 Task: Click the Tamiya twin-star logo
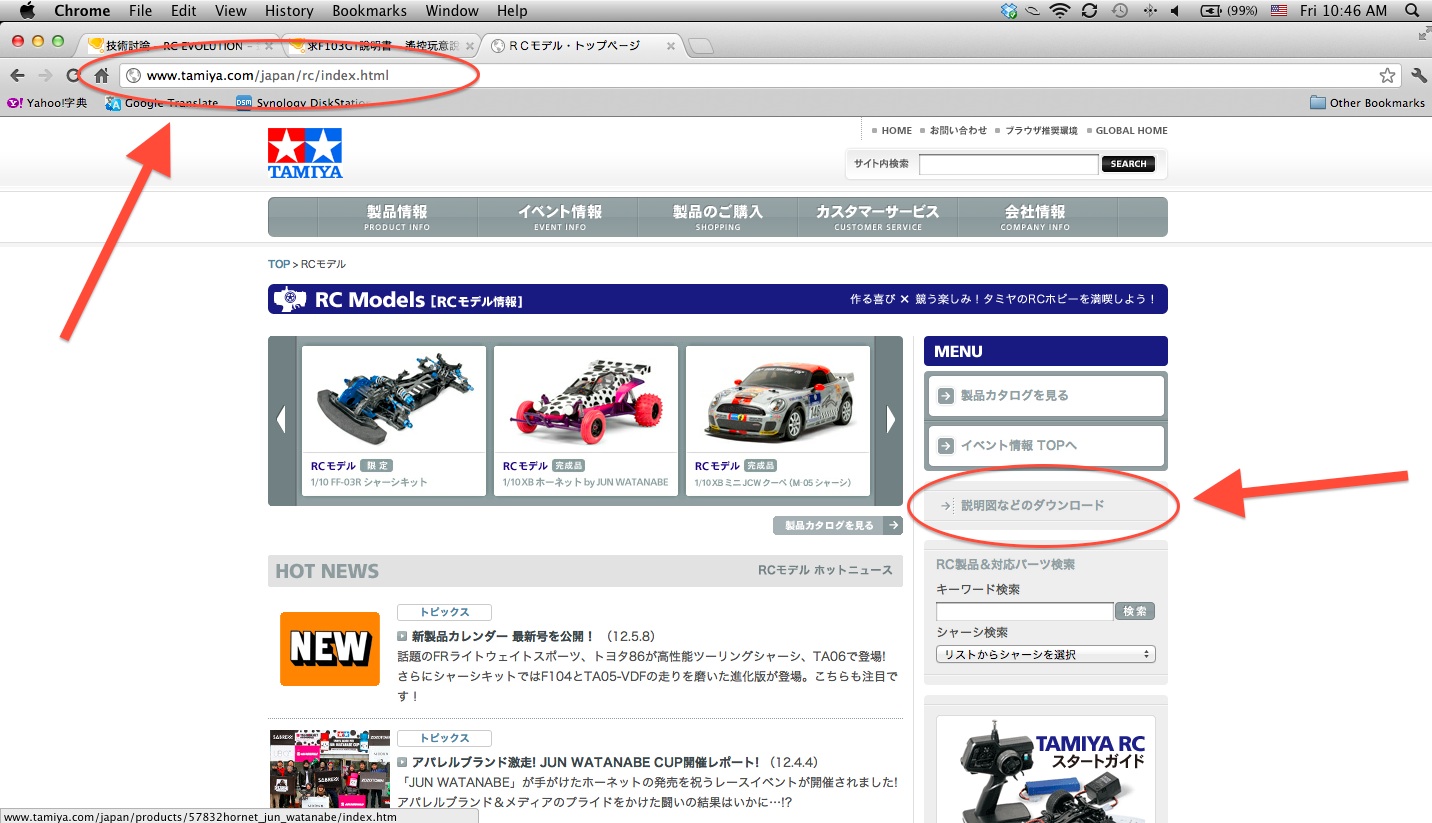coord(305,153)
